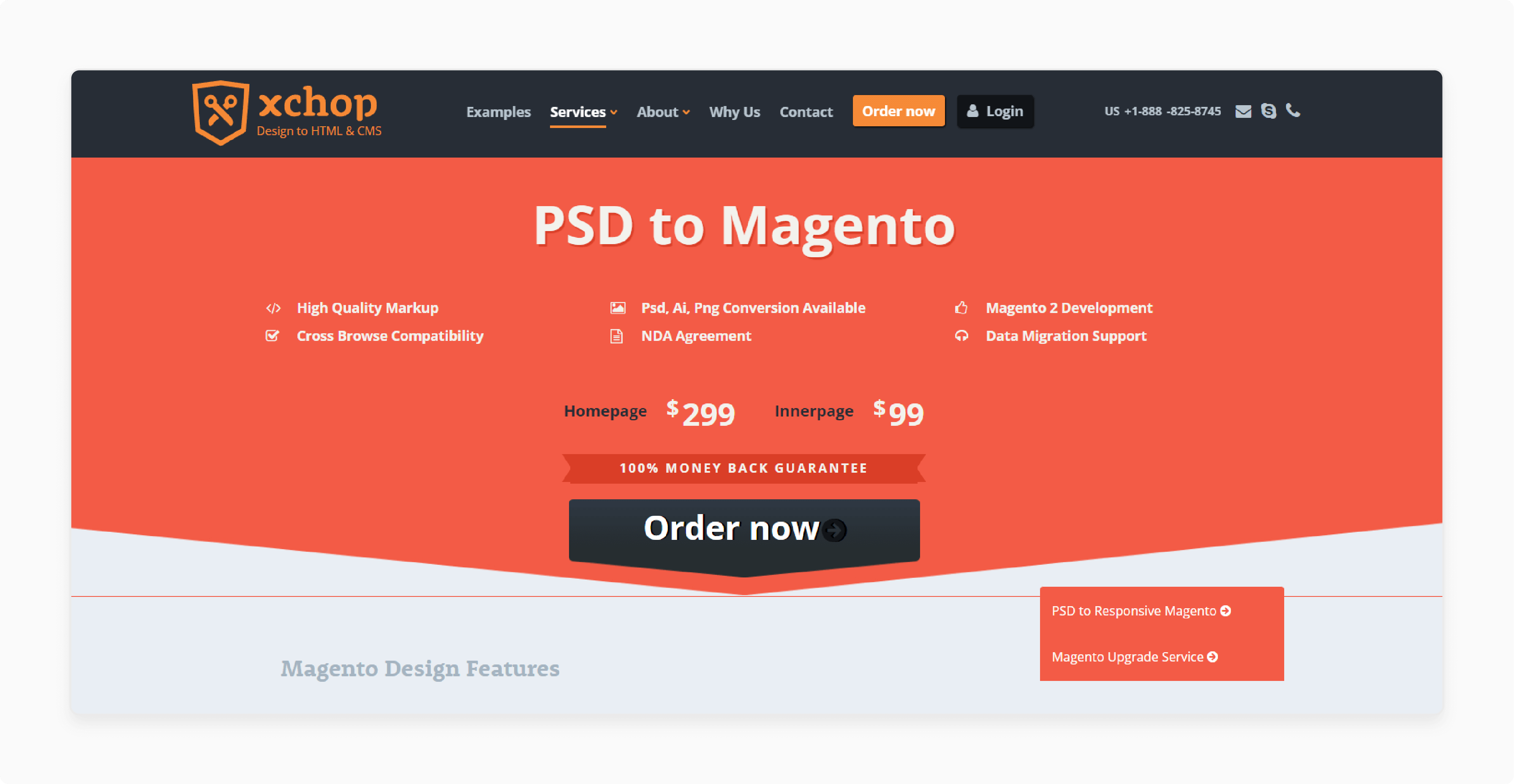
Task: Select the Why Us menu item
Action: [x=734, y=111]
